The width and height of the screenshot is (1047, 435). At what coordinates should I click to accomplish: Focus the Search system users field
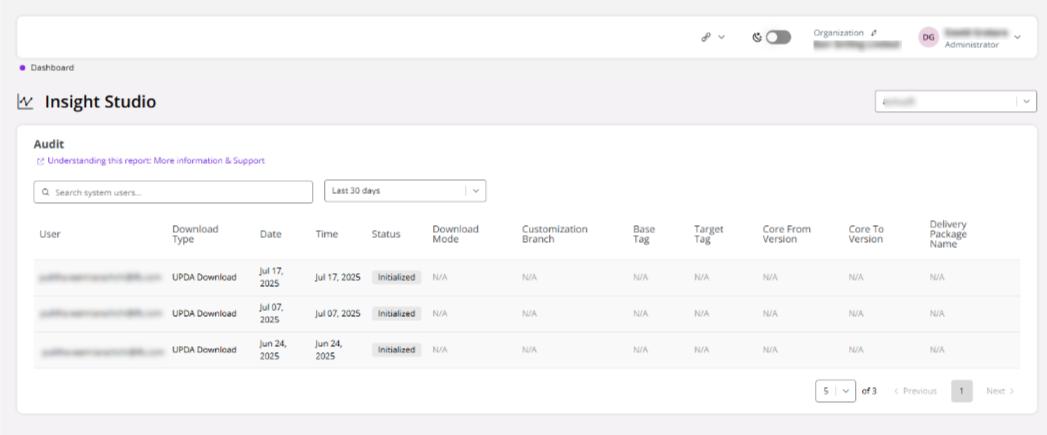[173, 192]
